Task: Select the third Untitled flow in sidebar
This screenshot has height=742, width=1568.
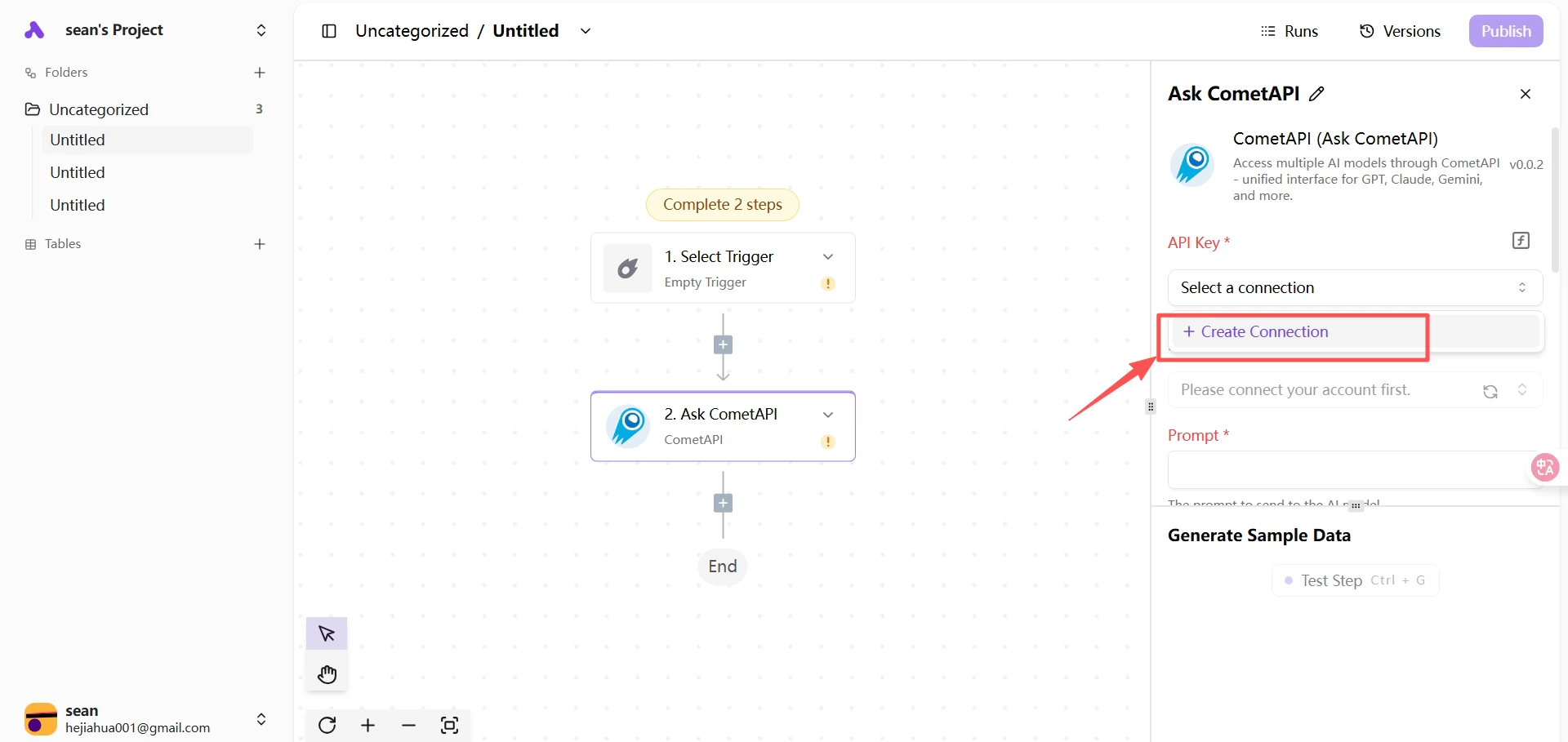Action: coord(147,205)
